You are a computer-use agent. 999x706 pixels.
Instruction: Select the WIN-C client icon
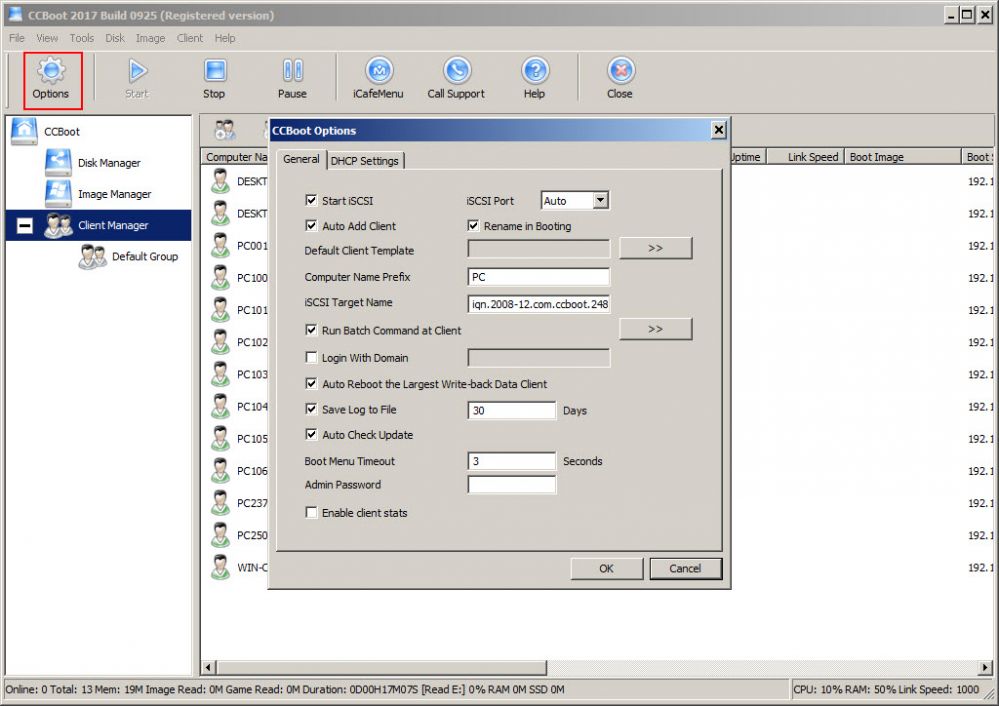tap(220, 567)
